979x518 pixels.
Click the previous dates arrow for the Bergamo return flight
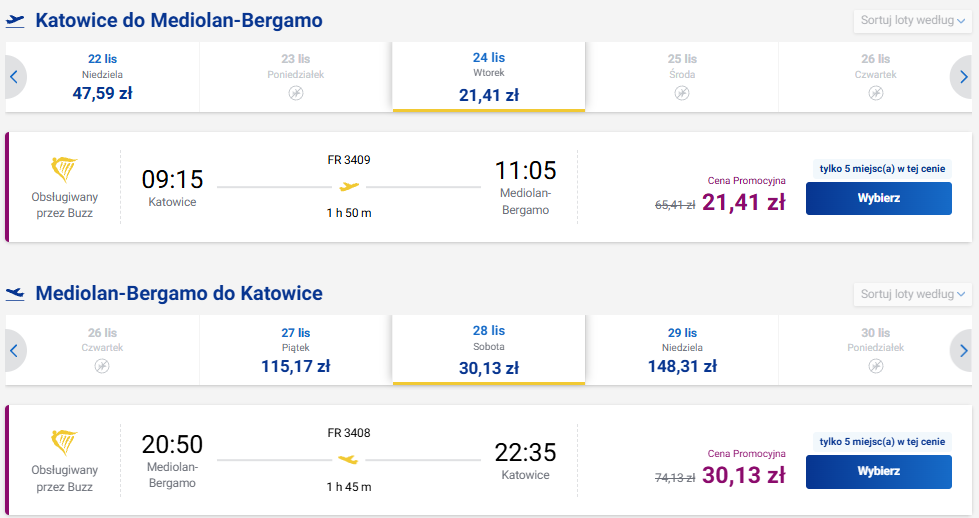14,350
